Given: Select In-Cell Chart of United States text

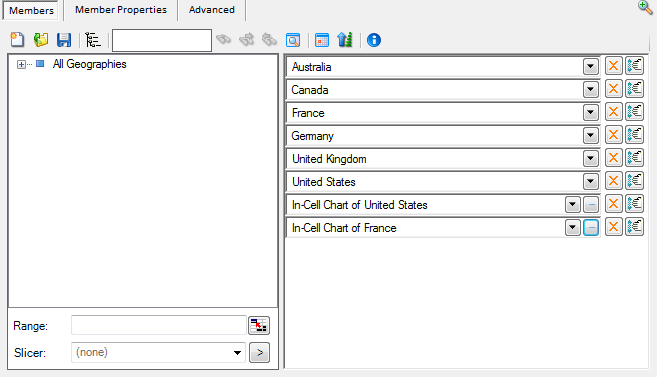Looking at the screenshot, I should tap(360, 205).
